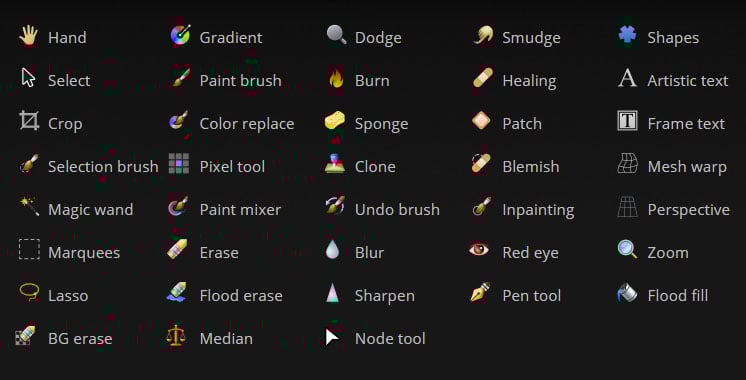Click the Artistic text label
Viewport: 746px width, 380px height.
coord(687,81)
